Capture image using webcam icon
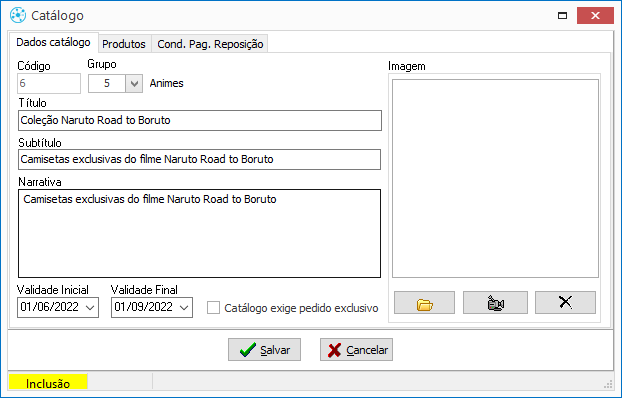622x398 pixels. tap(495, 303)
